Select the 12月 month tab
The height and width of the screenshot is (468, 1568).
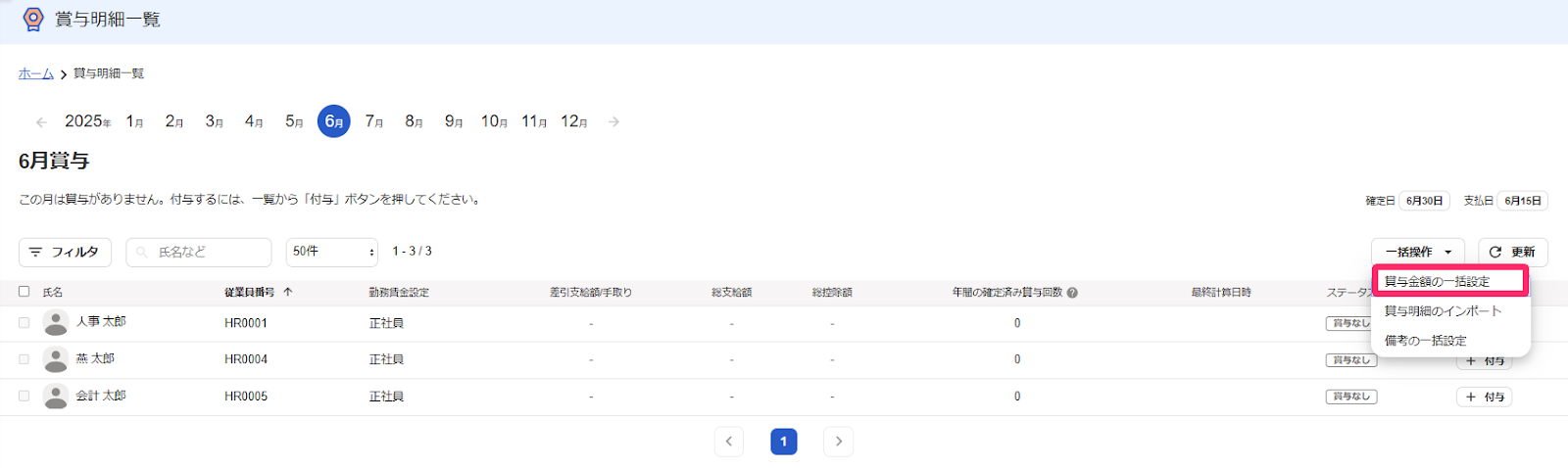click(574, 121)
